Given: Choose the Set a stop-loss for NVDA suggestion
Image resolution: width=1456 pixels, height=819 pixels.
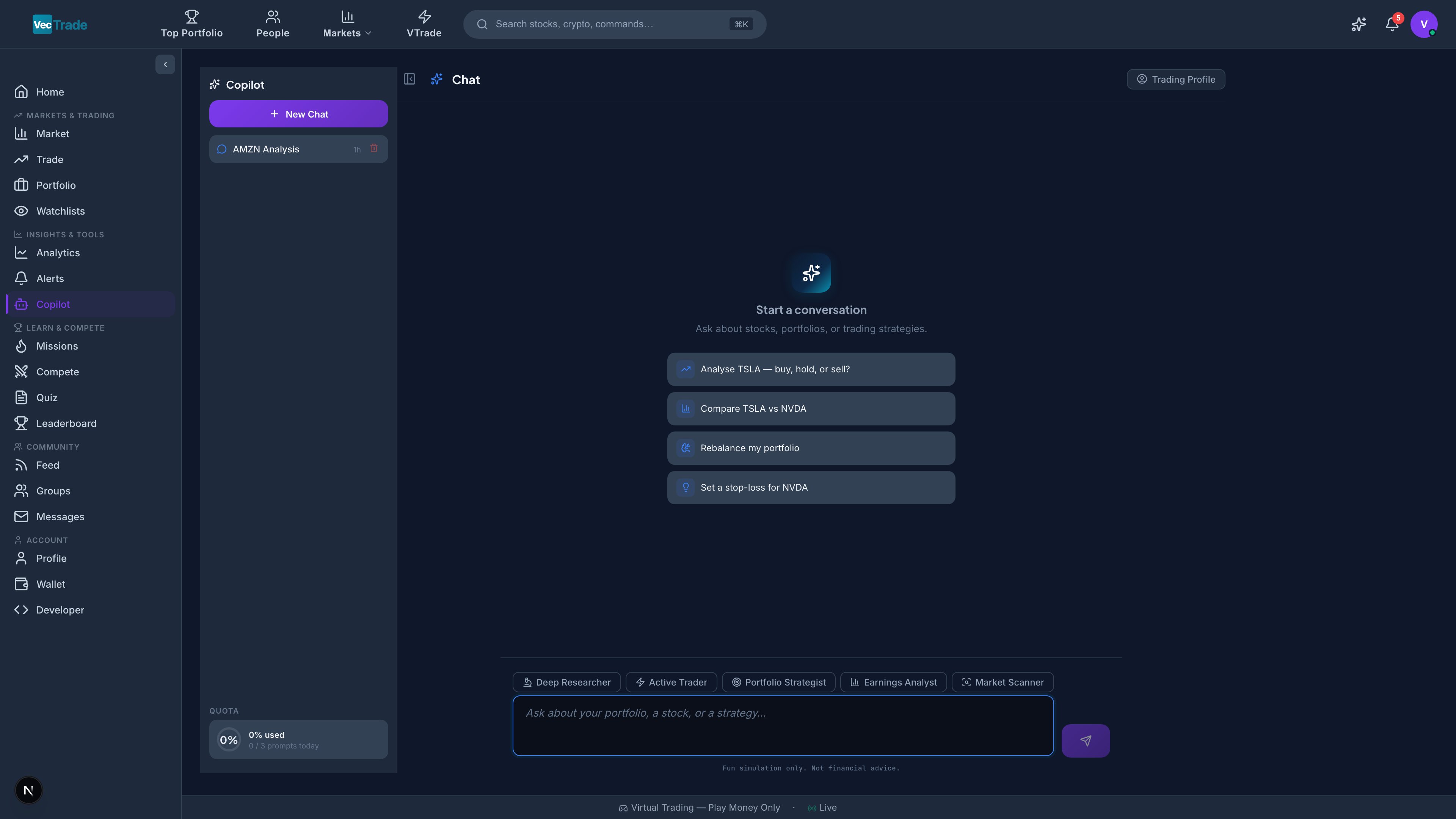Looking at the screenshot, I should pos(811,488).
